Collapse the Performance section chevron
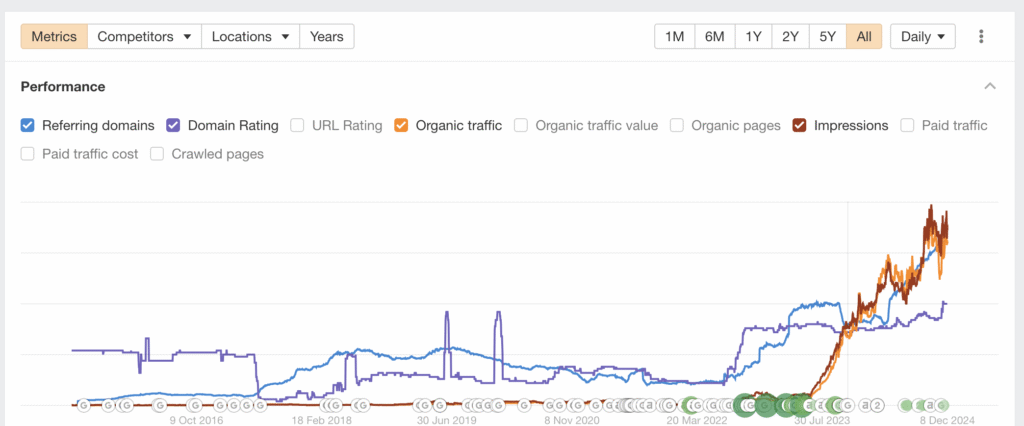This screenshot has width=1024, height=426. [990, 87]
